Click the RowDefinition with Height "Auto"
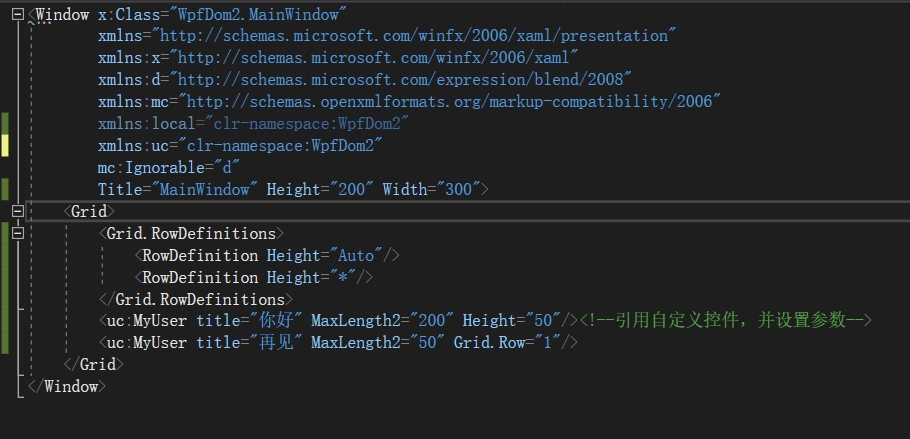910x439 pixels. pyautogui.click(x=269, y=255)
